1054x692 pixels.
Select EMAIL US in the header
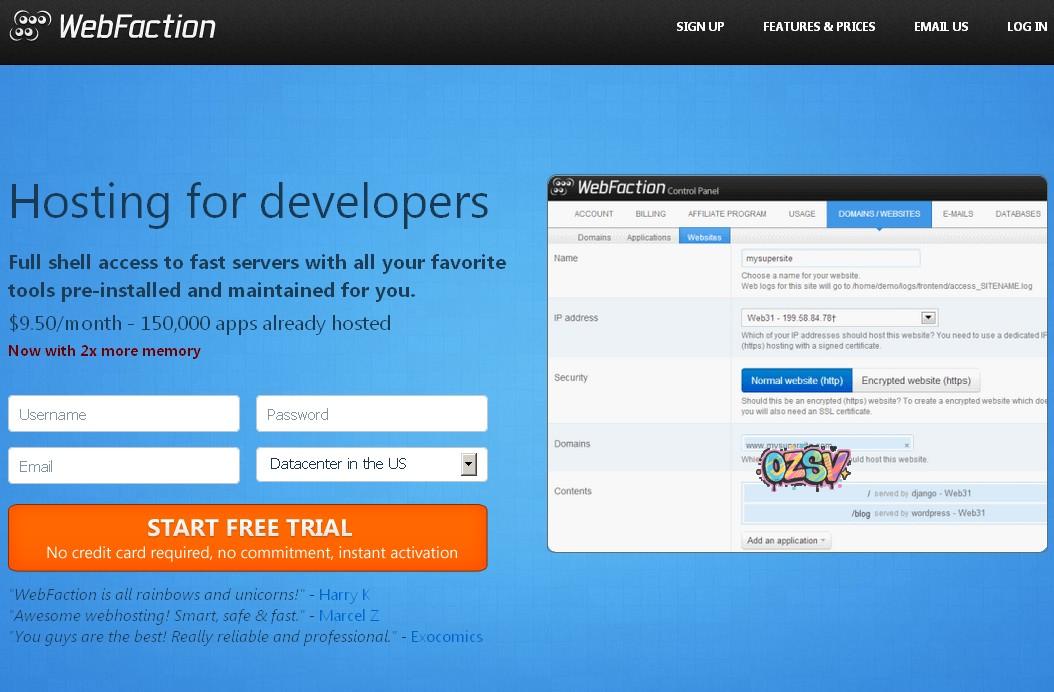coord(940,27)
